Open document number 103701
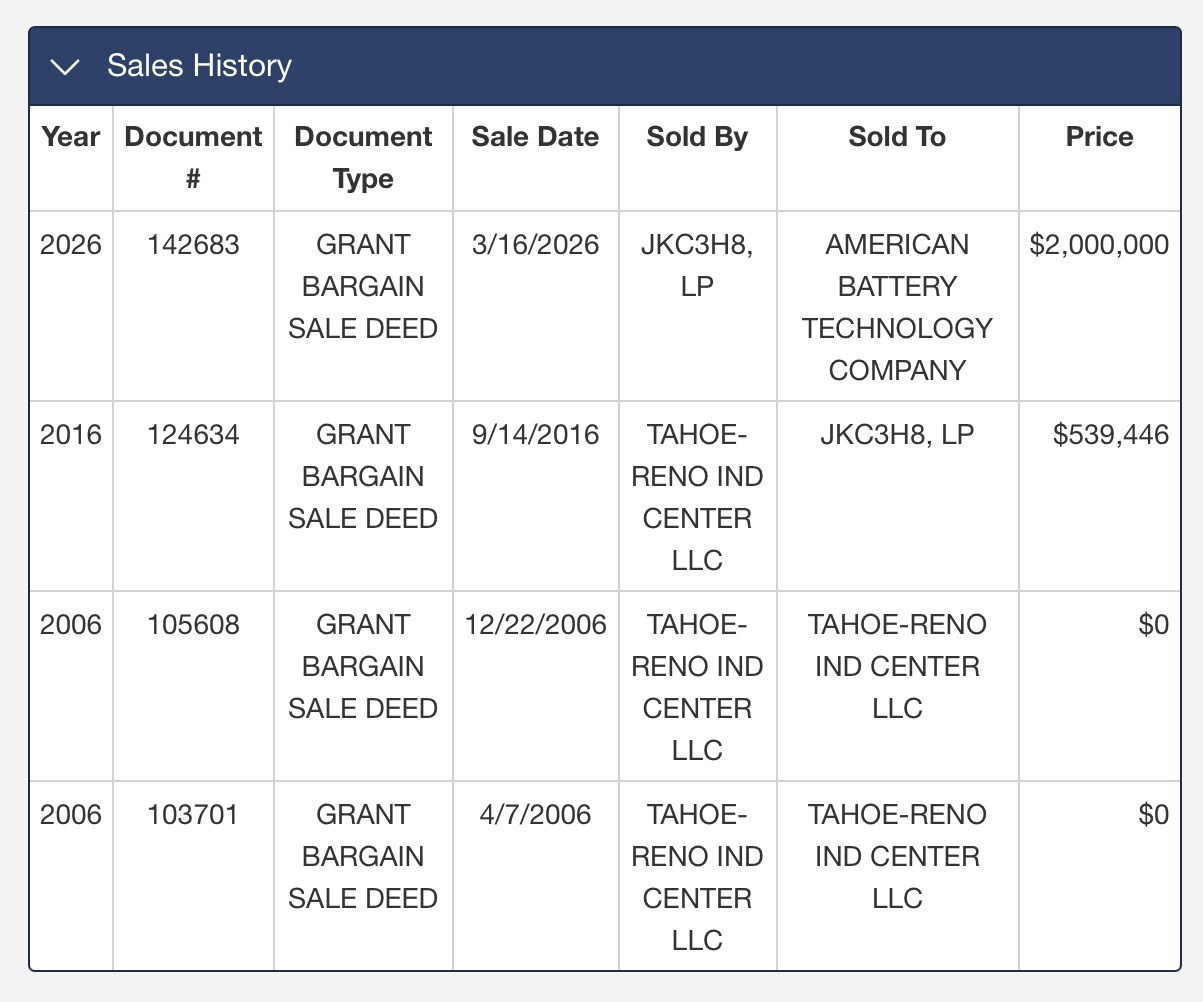The image size is (1203, 1002). click(x=193, y=815)
